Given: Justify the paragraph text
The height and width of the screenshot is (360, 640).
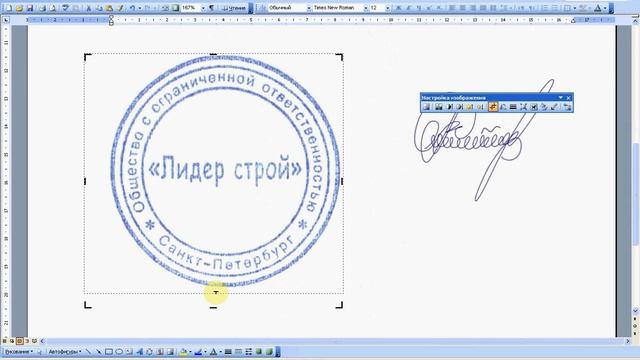Looking at the screenshot, I should 483,8.
